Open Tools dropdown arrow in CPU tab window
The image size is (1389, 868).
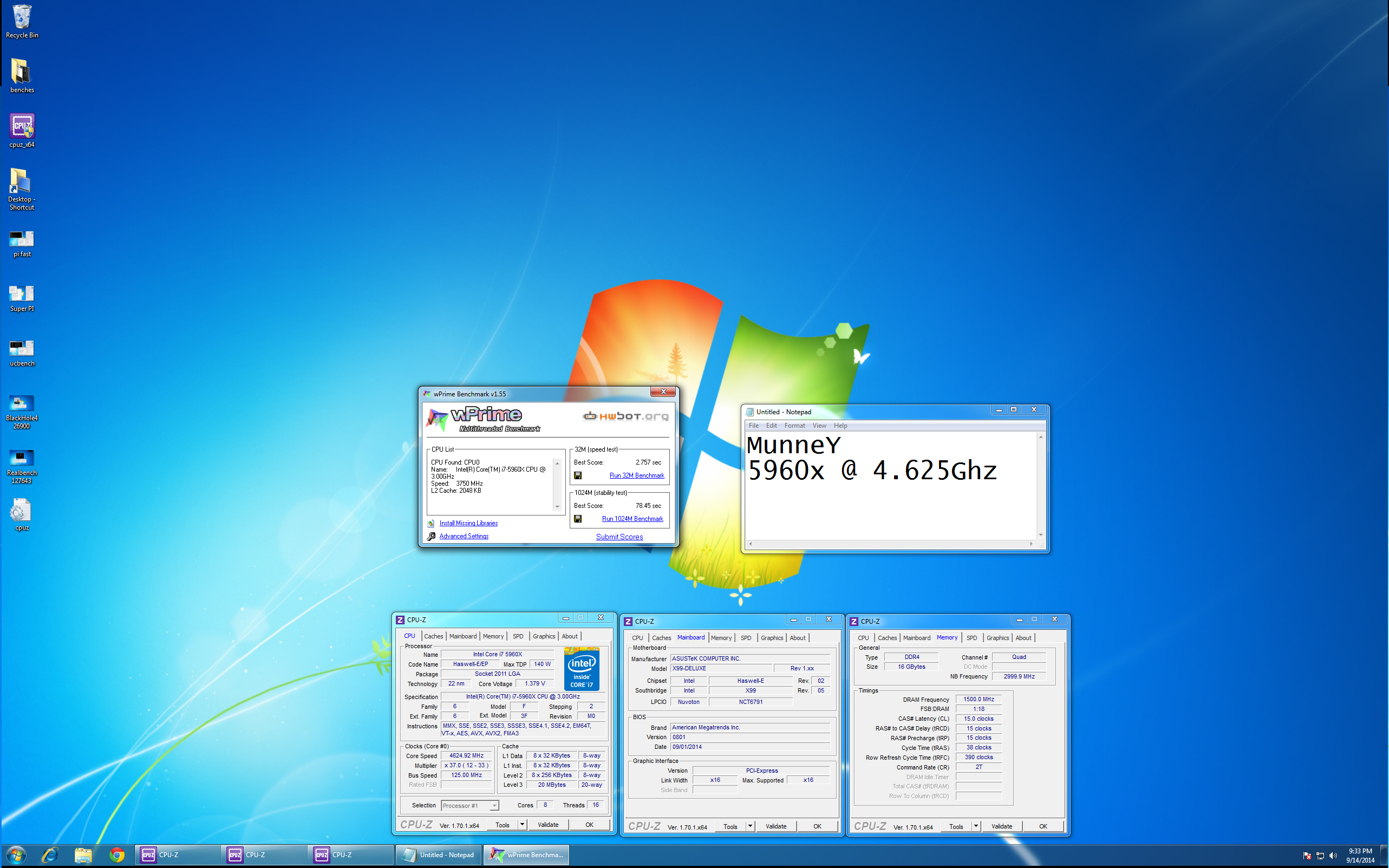[521, 825]
